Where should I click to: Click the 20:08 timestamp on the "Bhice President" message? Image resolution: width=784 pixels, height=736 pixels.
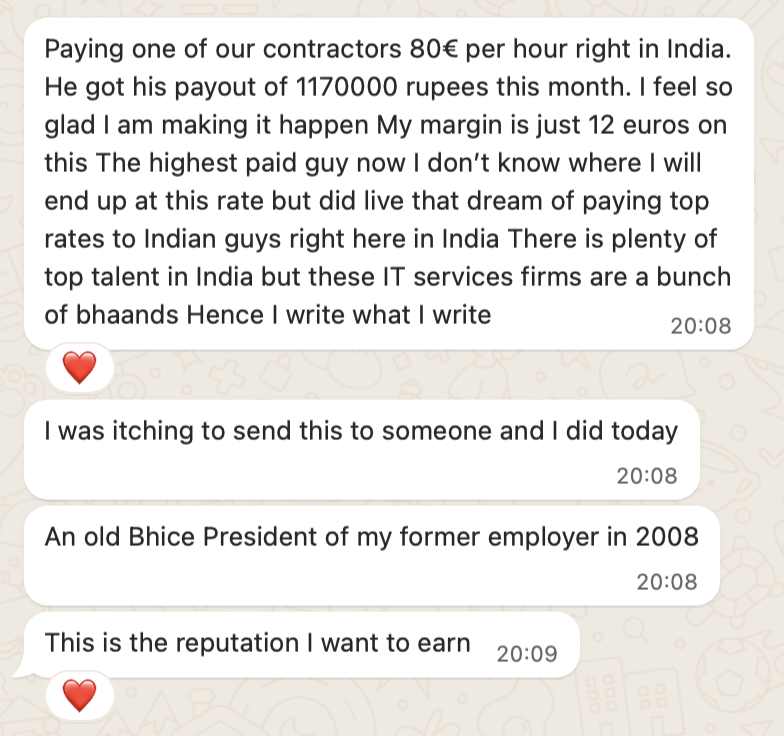click(666, 581)
